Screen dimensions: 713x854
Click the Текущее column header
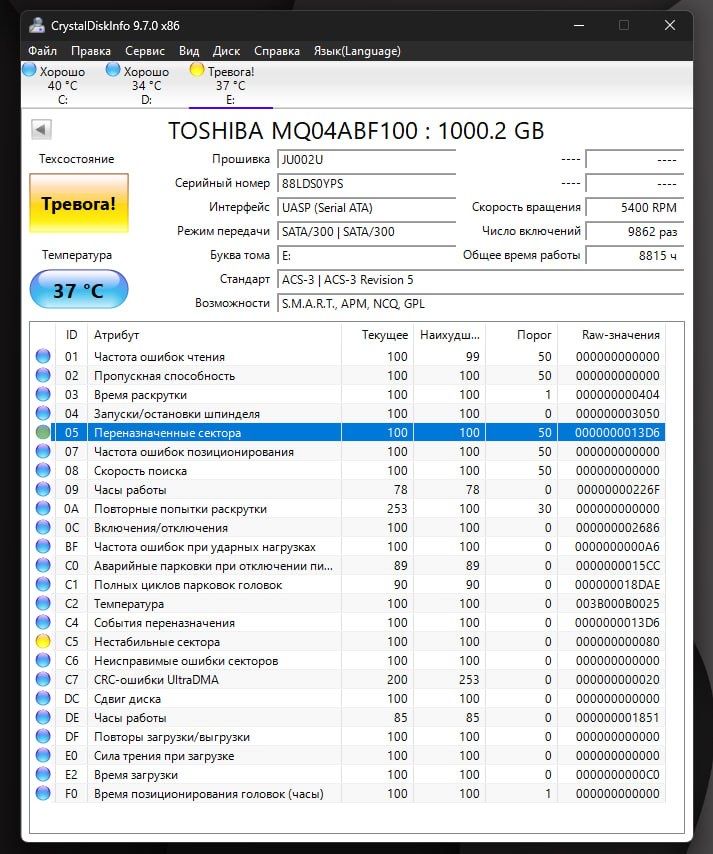pyautogui.click(x=377, y=335)
